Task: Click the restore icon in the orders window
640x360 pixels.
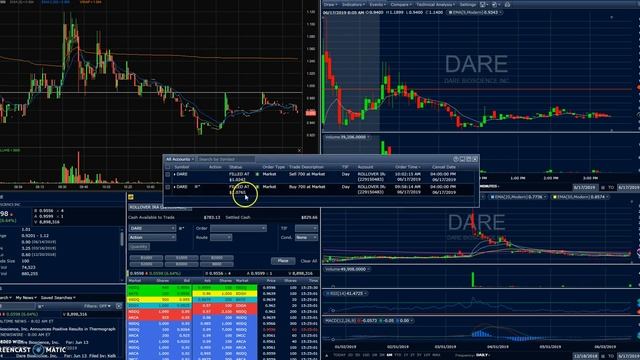Action: click(469, 159)
